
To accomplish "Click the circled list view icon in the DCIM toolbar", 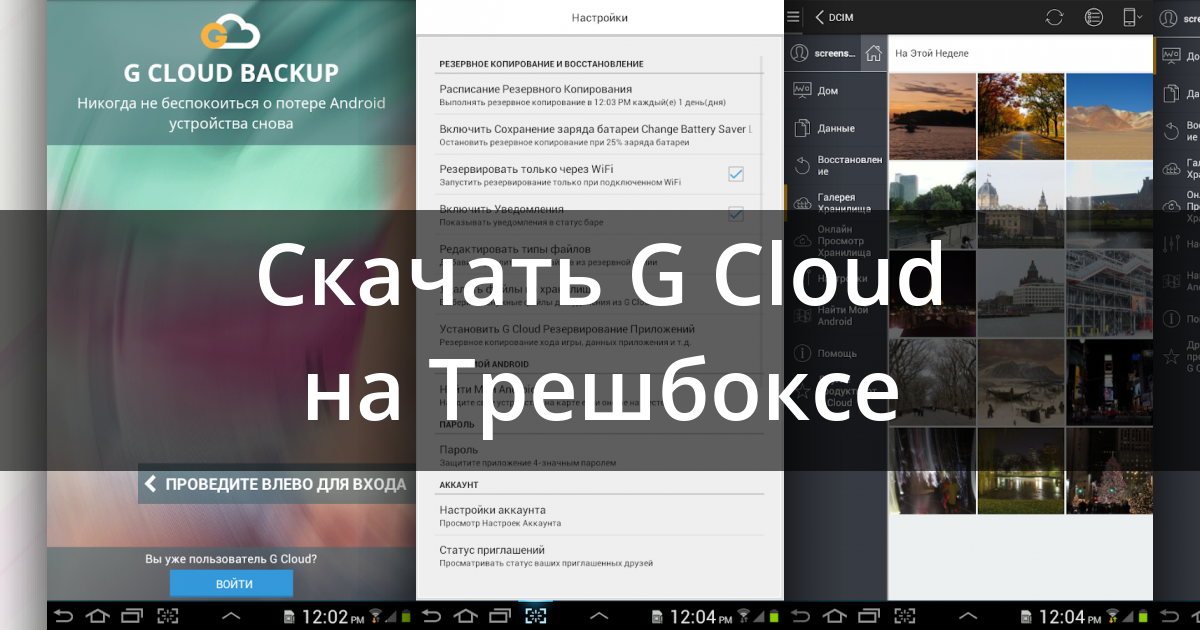I will coord(1094,17).
